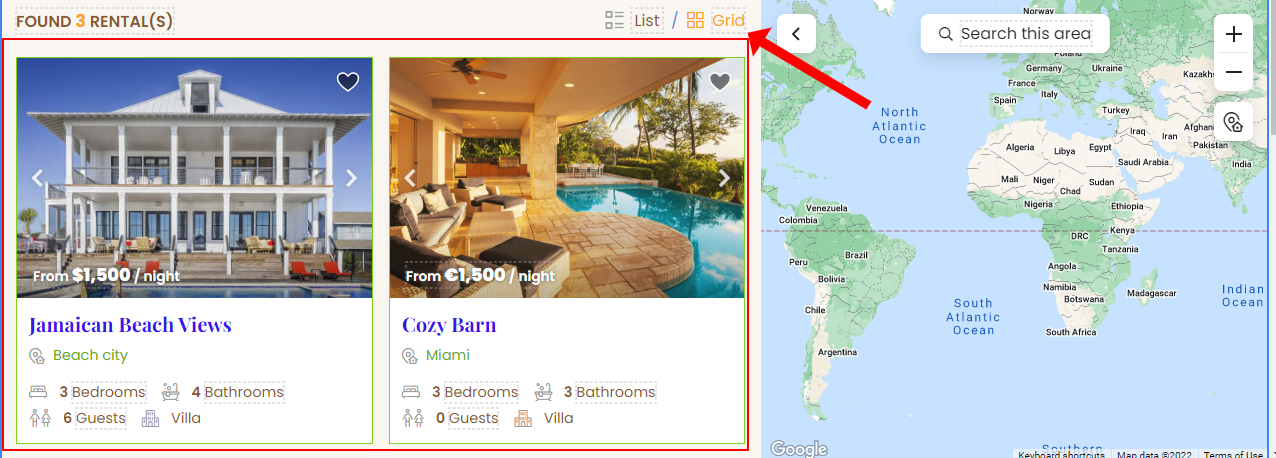1276x458 pixels.
Task: Show next photo of Jamaican Beach Views
Action: tap(351, 178)
